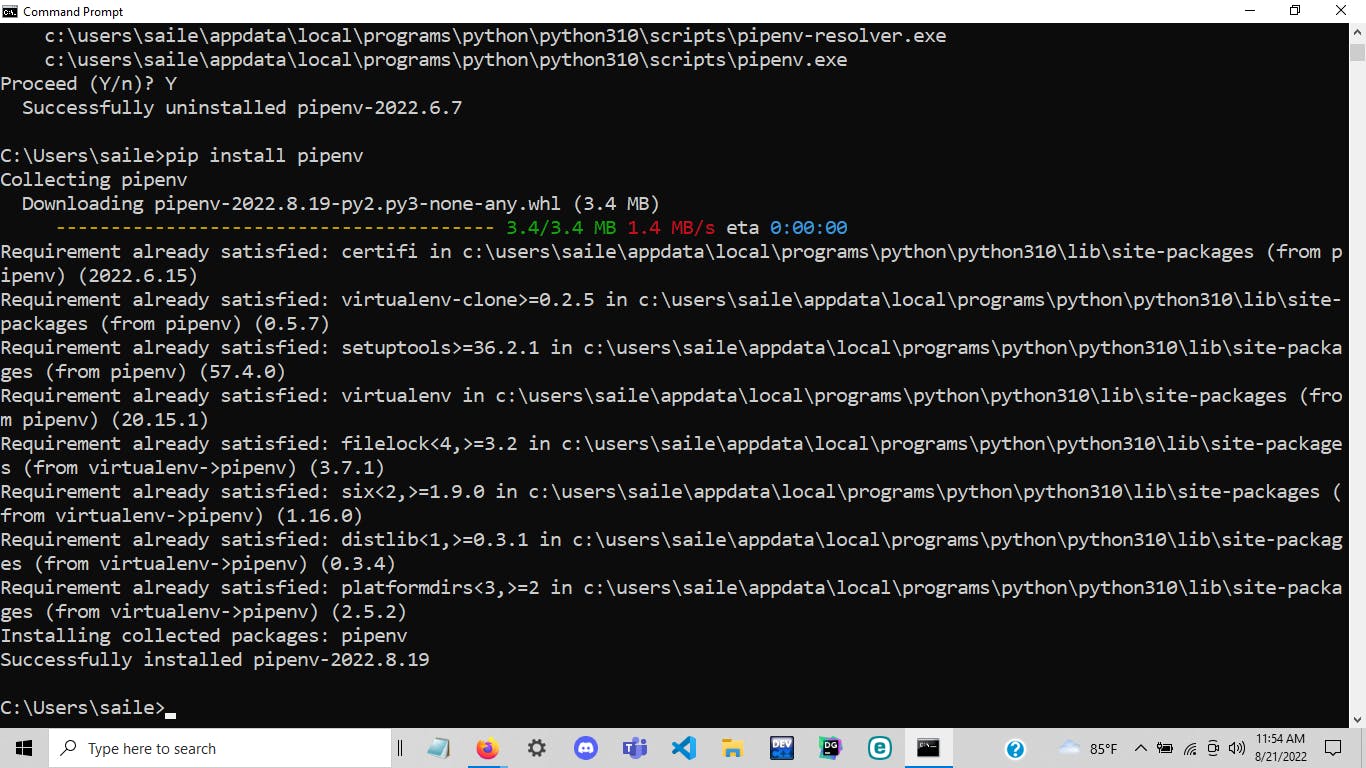Click the Type here to search box
Image resolution: width=1366 pixels, height=768 pixels.
tap(219, 748)
